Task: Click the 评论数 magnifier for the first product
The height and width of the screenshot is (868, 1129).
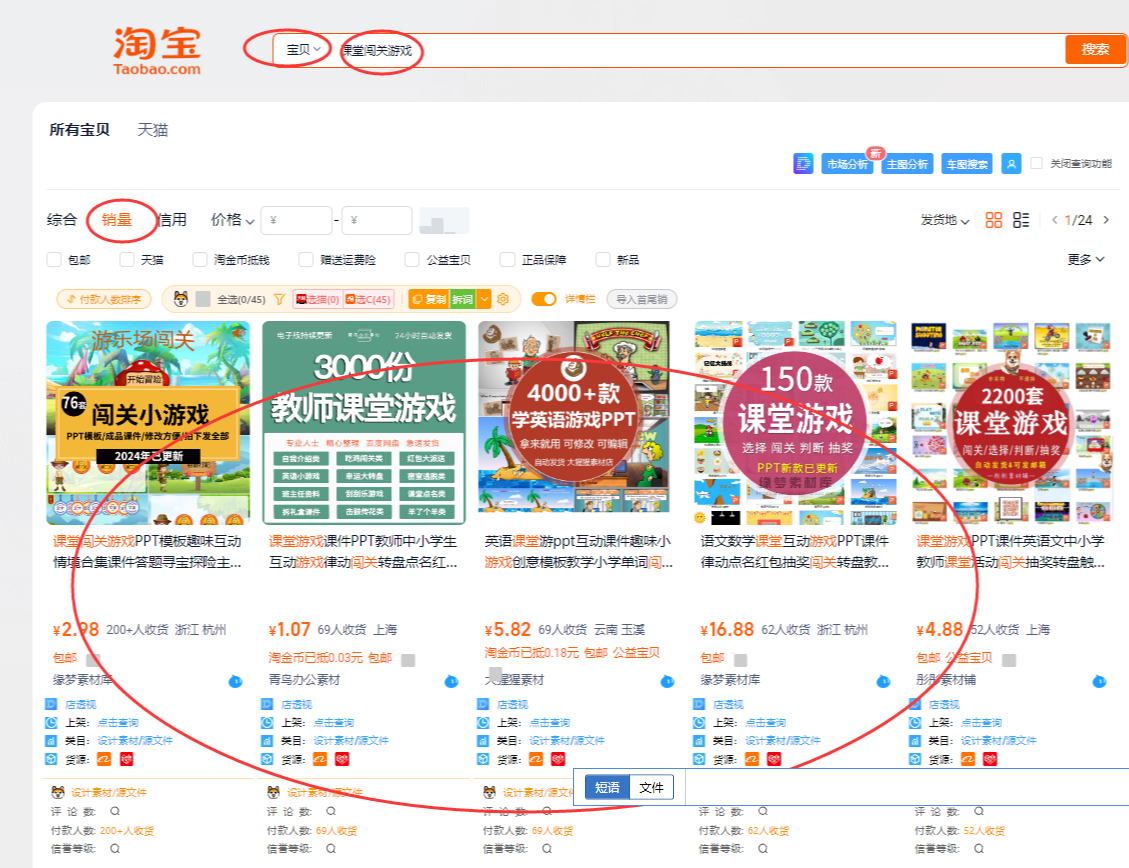Action: pos(115,812)
